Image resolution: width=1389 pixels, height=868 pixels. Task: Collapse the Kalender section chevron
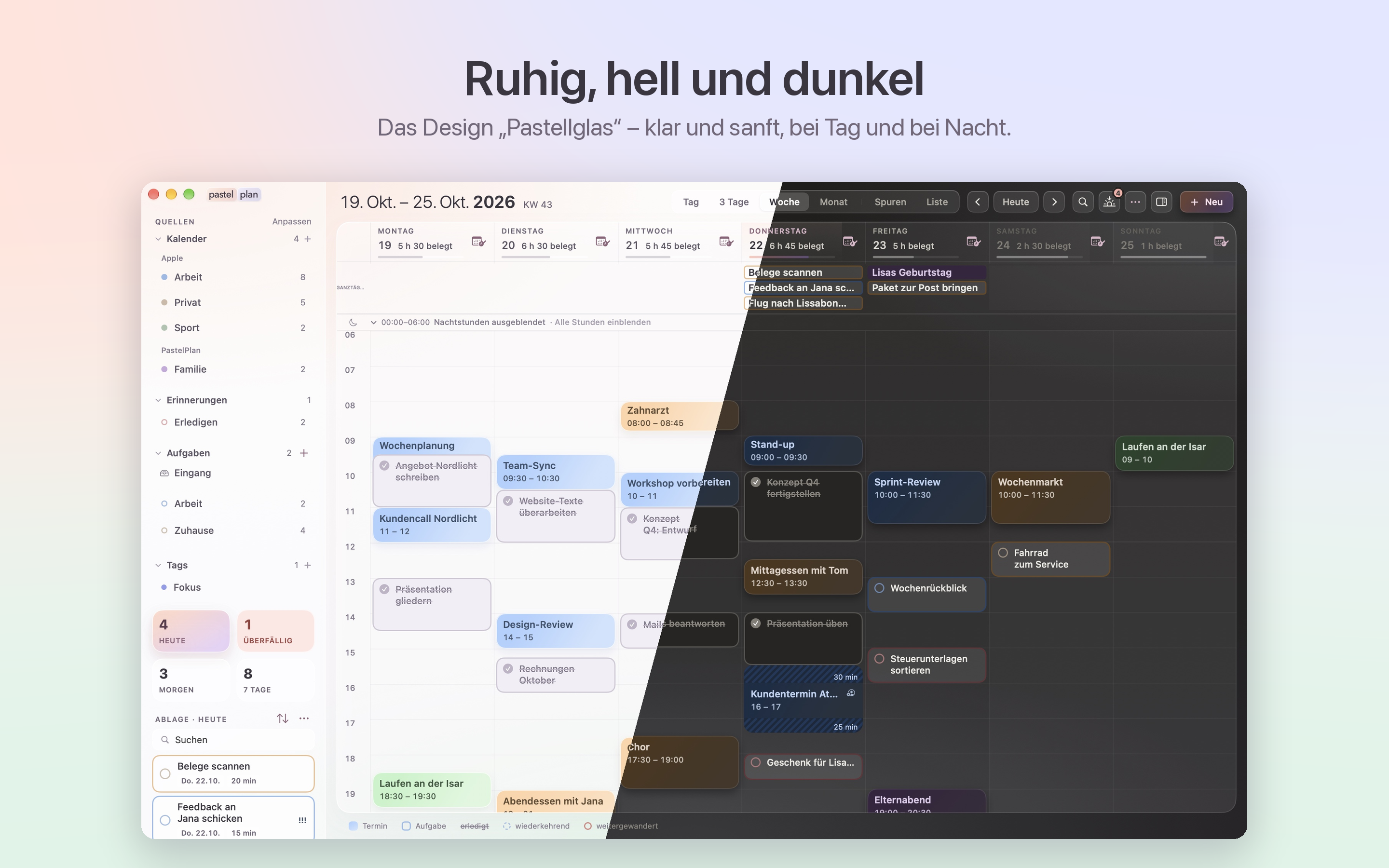coord(158,239)
